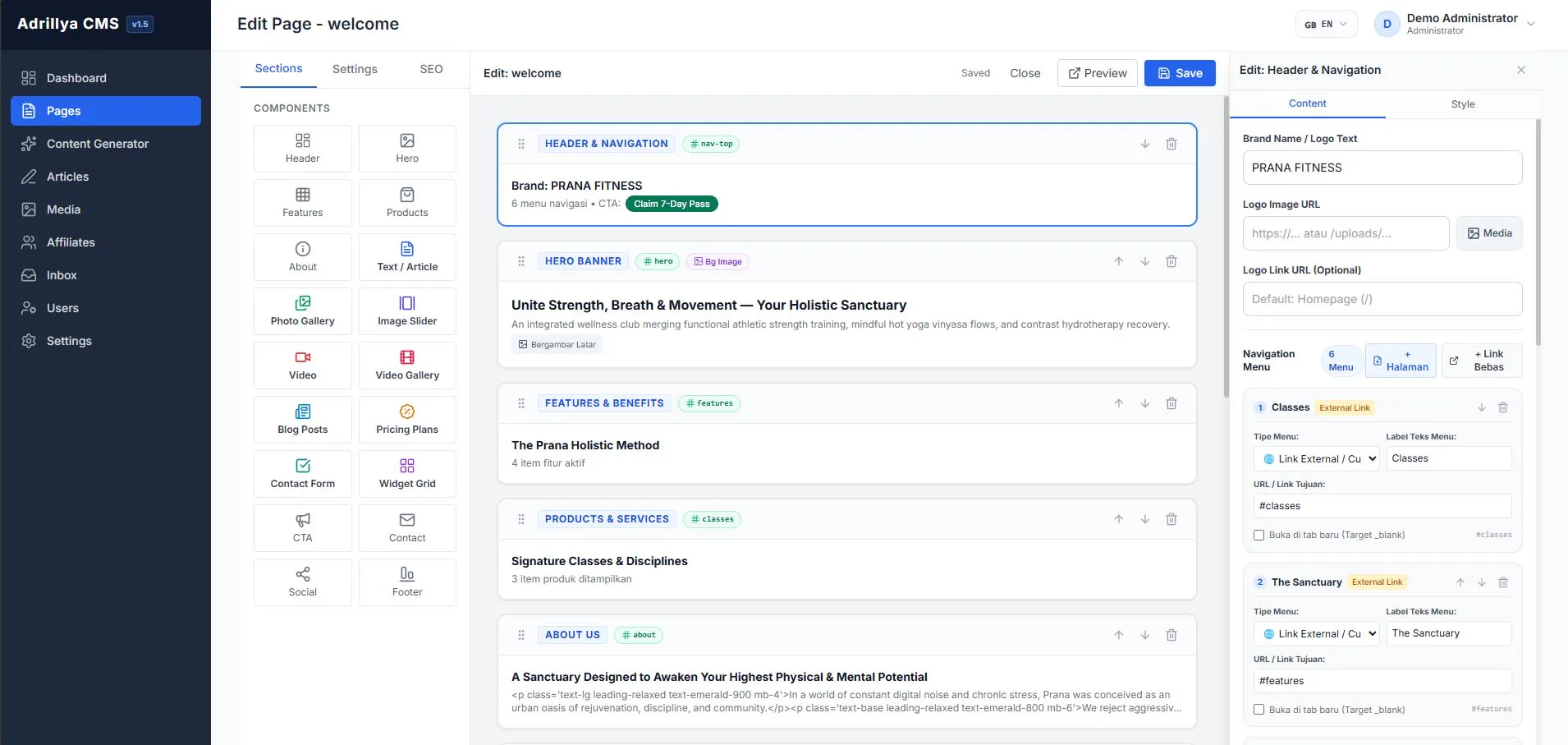The image size is (1568, 745).
Task: Add the Contact Form component
Action: [303, 474]
